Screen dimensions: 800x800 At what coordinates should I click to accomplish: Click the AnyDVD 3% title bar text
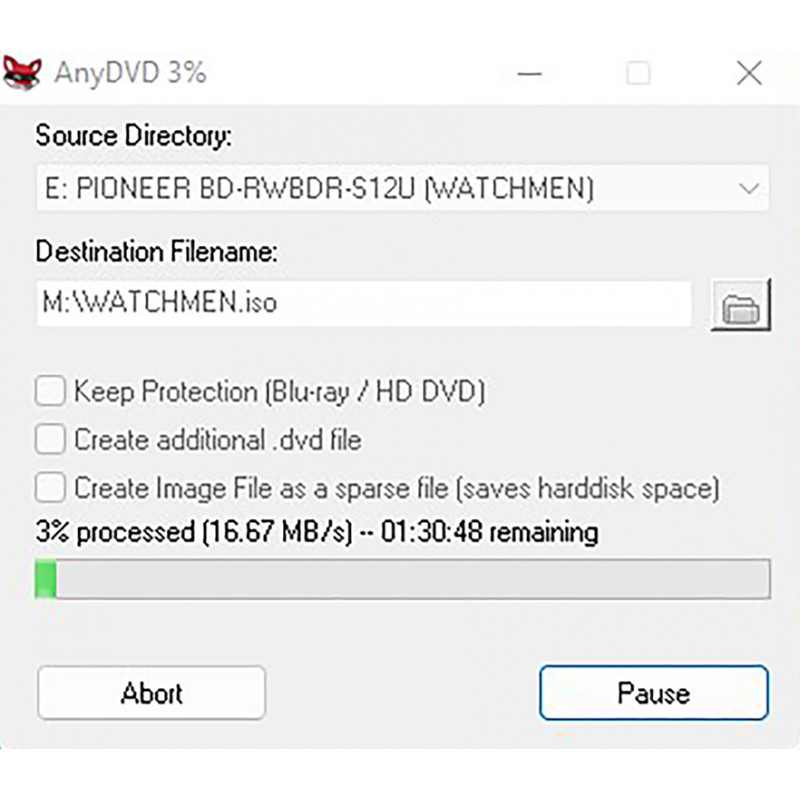coord(131,73)
